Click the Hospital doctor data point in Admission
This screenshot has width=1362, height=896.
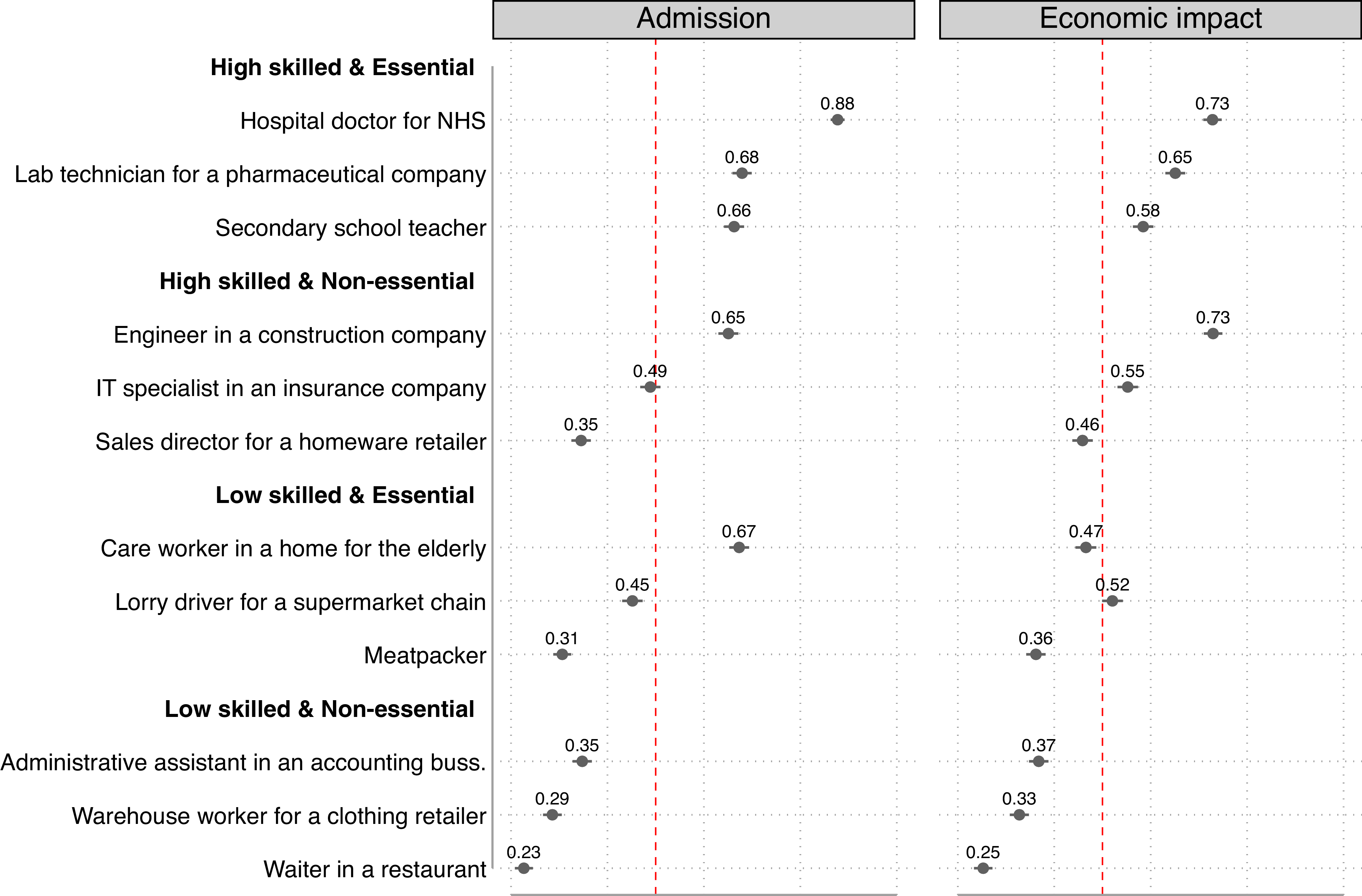point(837,120)
